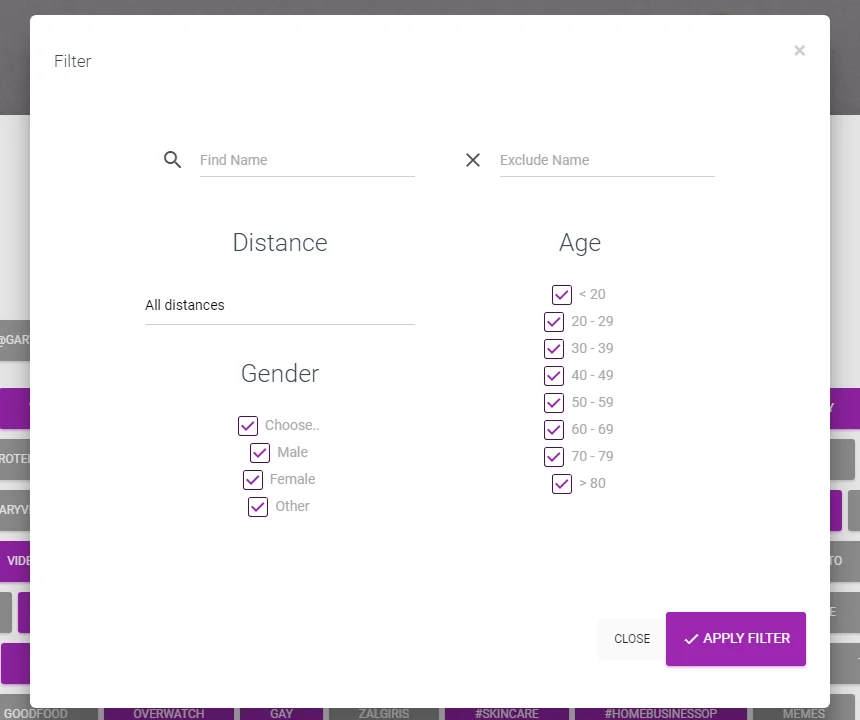Image resolution: width=860 pixels, height=720 pixels.
Task: Disable the 40 - 49 age filter
Action: click(554, 375)
